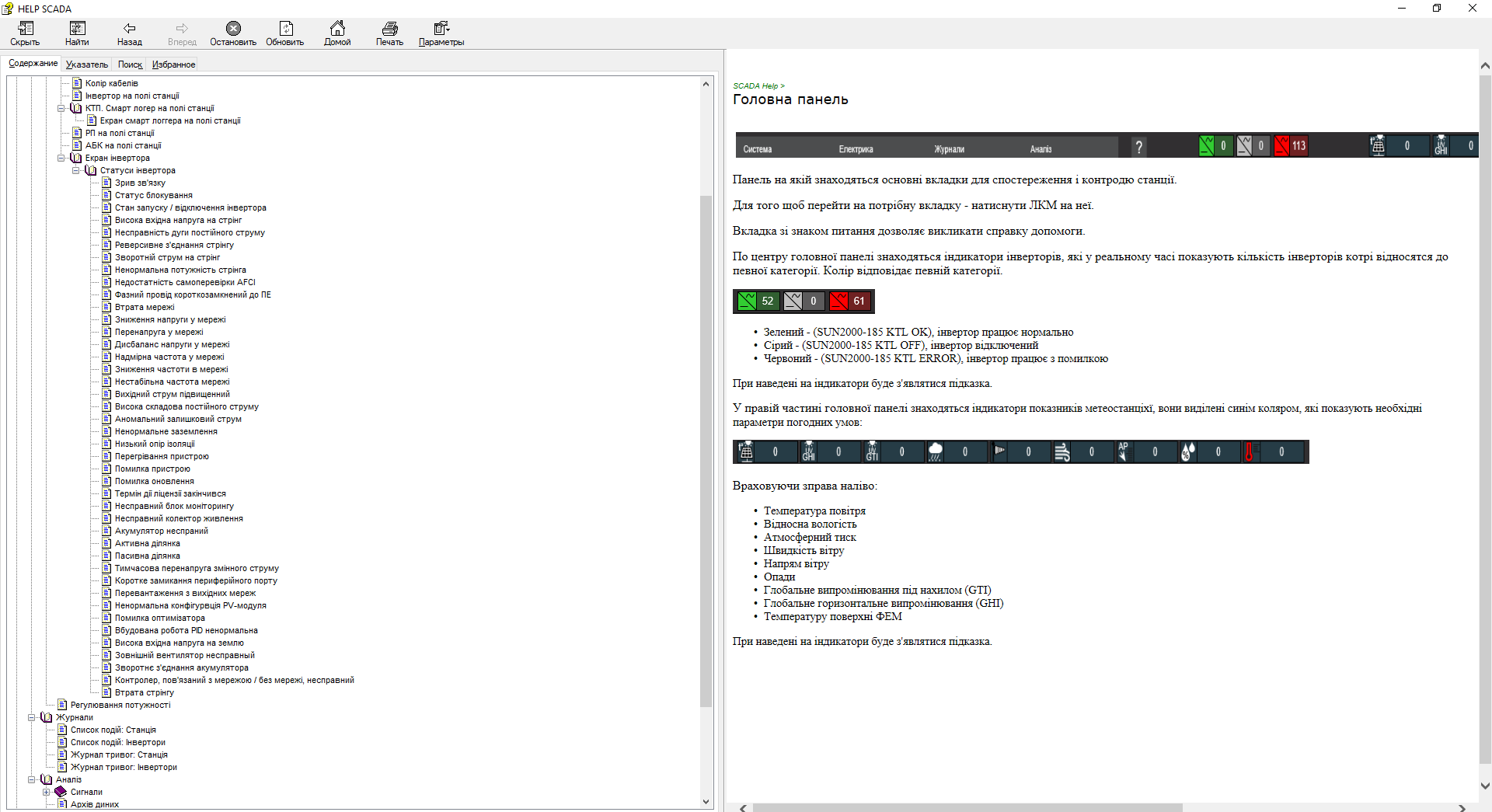Click the contents tree vertical scrollbar
1492x812 pixels.
click(x=706, y=451)
